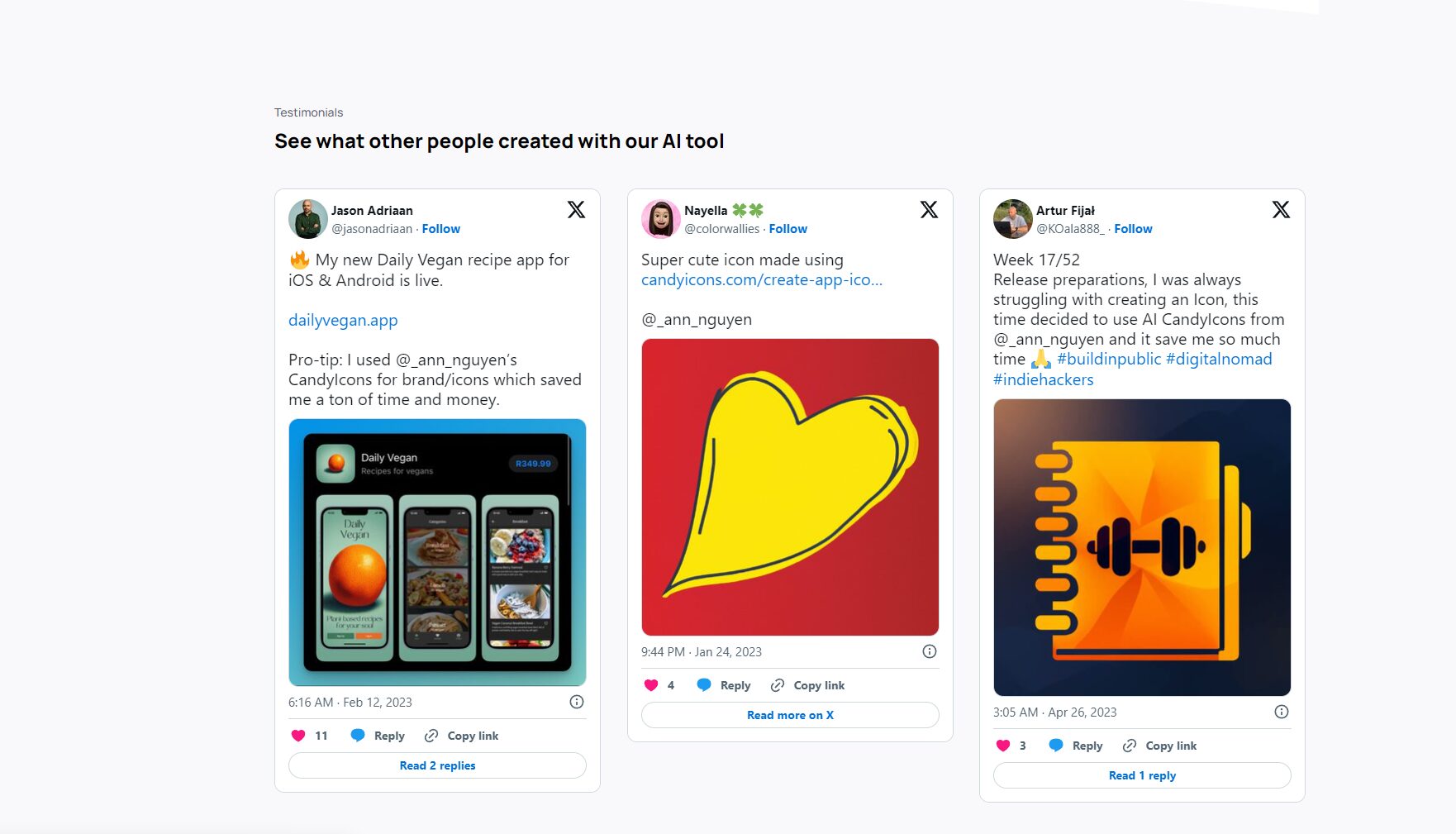Screen dimensions: 1456x834
Task: Reply to Nayella's tweet
Action: click(724, 685)
